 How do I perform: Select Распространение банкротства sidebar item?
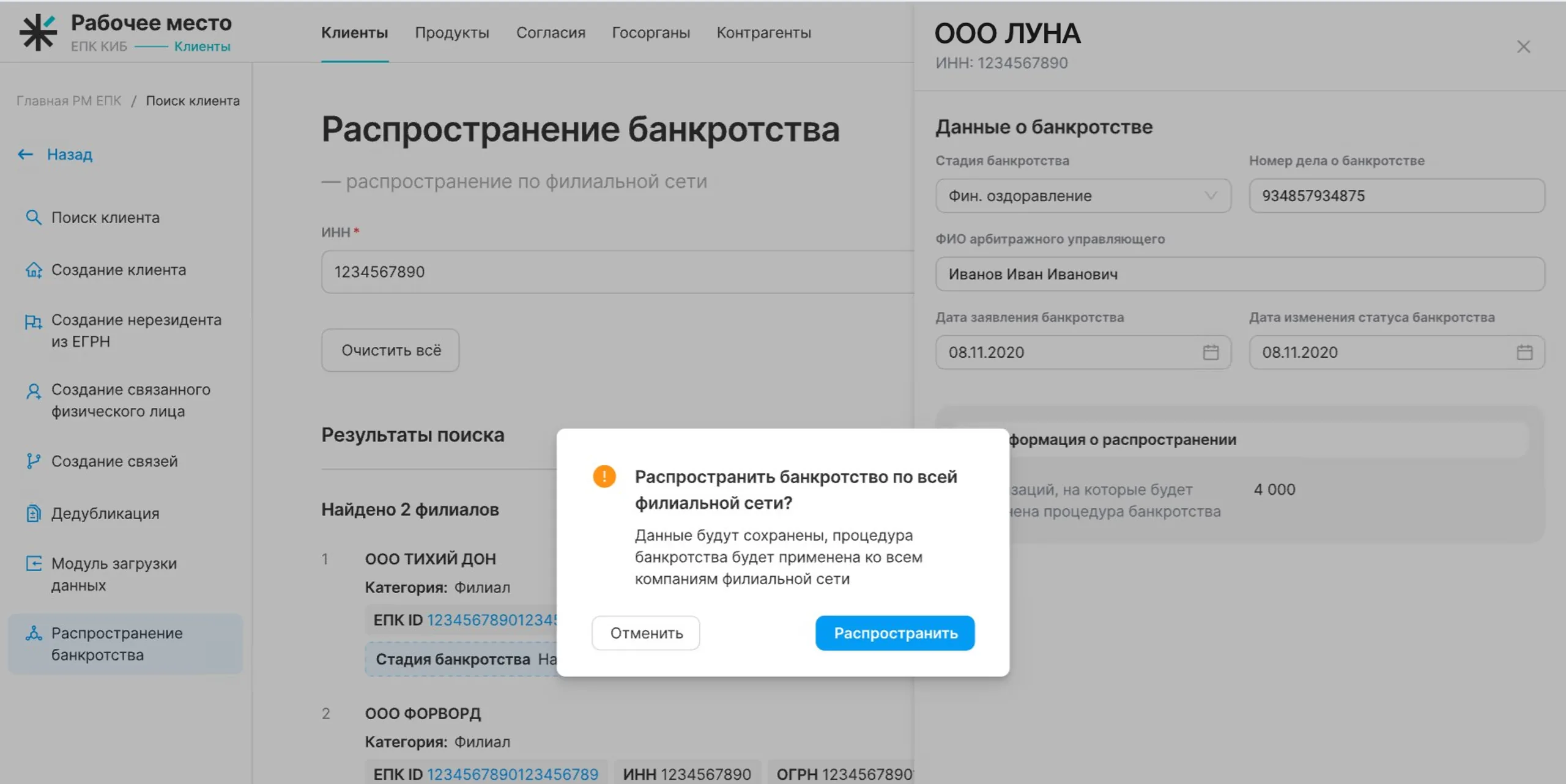pyautogui.click(x=125, y=644)
